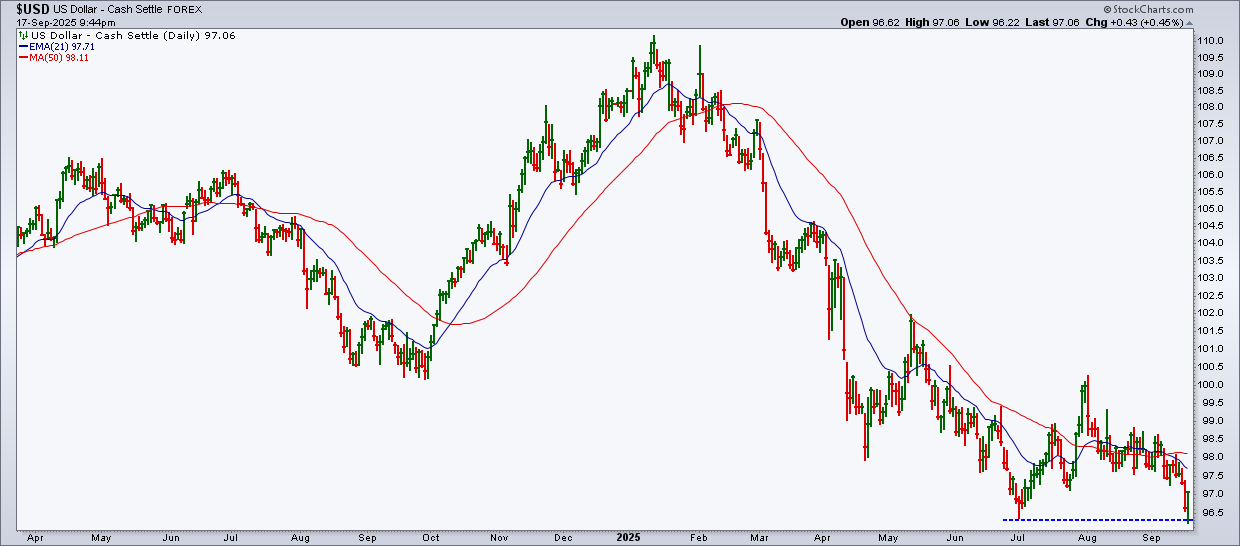Image resolution: width=1240 pixels, height=546 pixels.
Task: Click the green up-down arrows legend icon
Action: pos(24,34)
